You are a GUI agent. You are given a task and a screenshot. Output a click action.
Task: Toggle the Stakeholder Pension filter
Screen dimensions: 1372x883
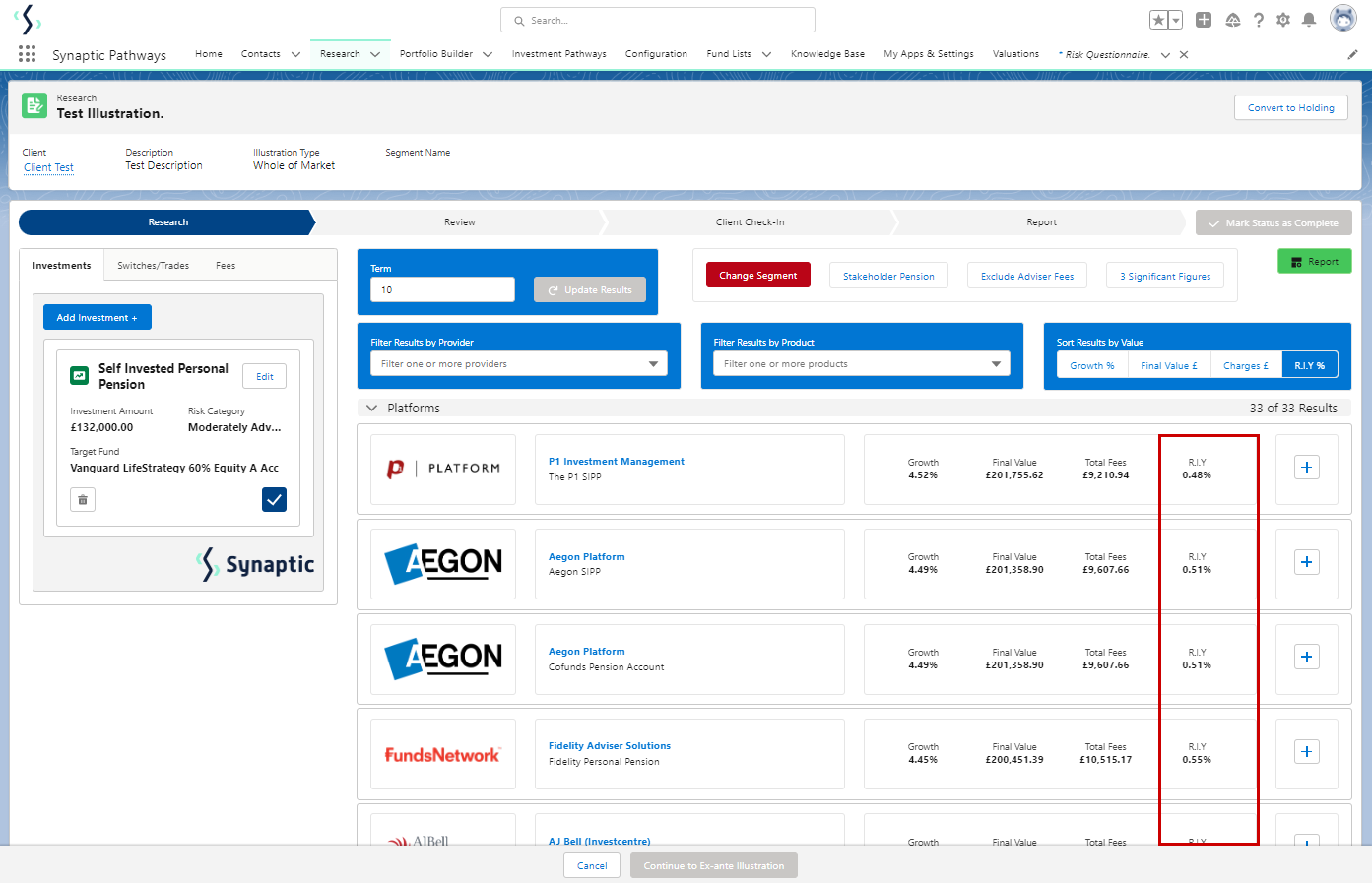888,277
